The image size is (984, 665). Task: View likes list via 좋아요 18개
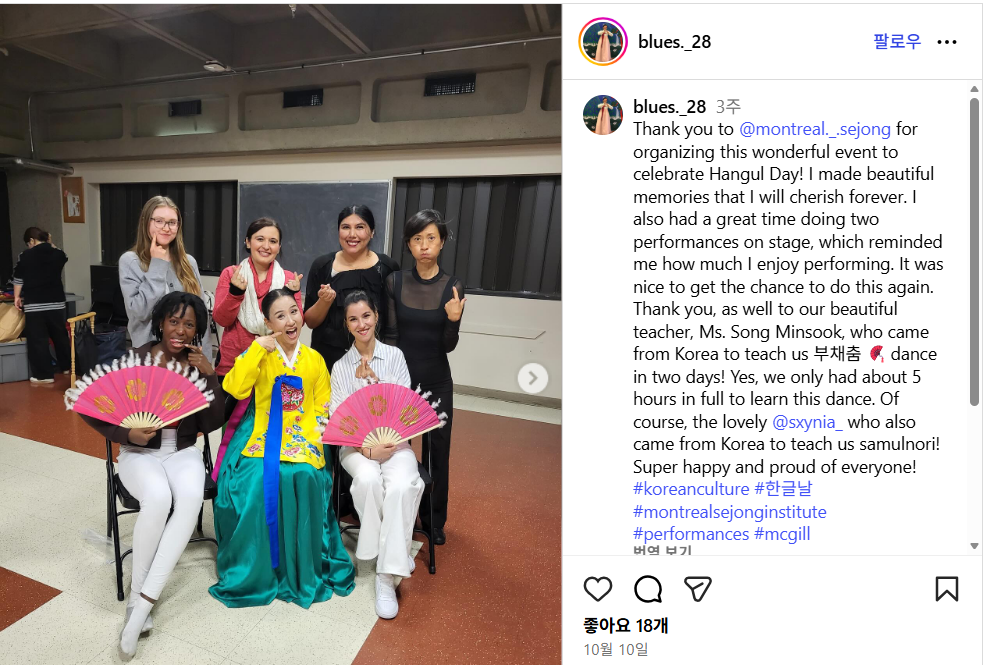pyautogui.click(x=626, y=625)
